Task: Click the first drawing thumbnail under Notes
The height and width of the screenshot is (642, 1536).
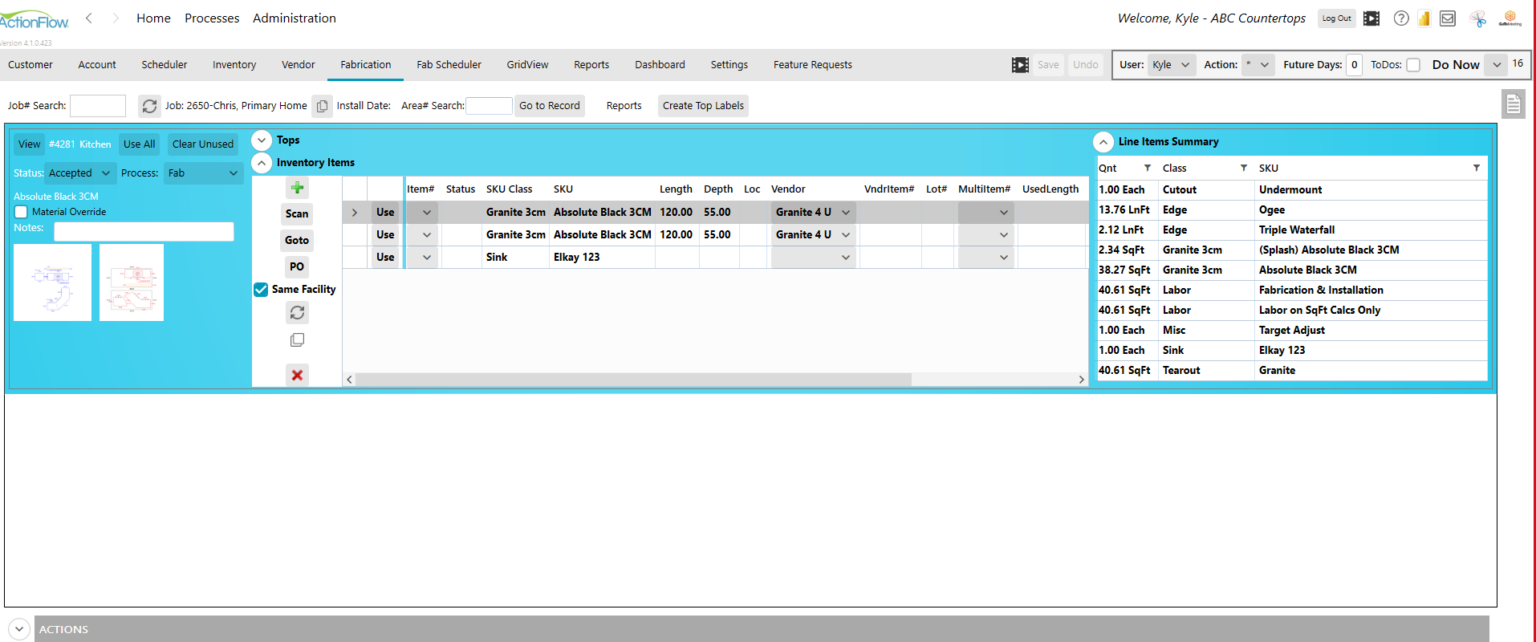Action: click(x=52, y=282)
